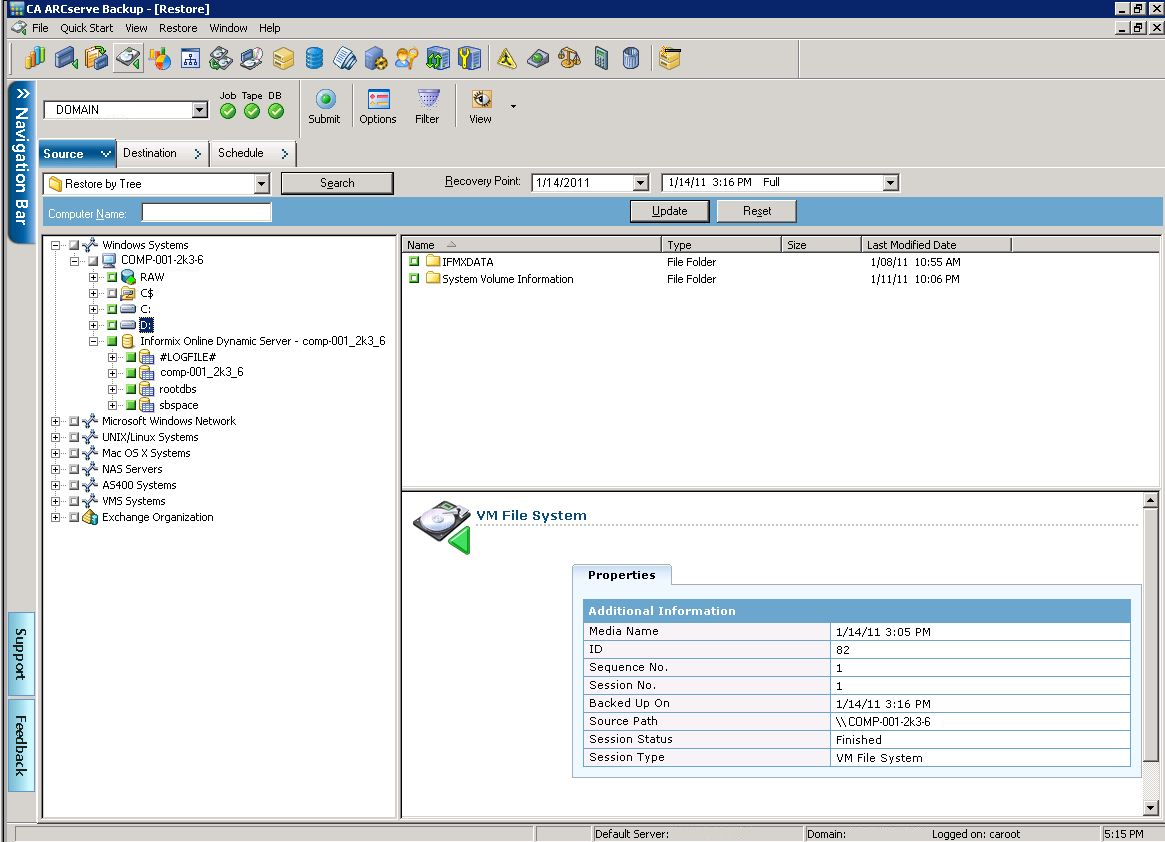1165x842 pixels.
Task: Click inside the Computer Name field
Action: (206, 212)
